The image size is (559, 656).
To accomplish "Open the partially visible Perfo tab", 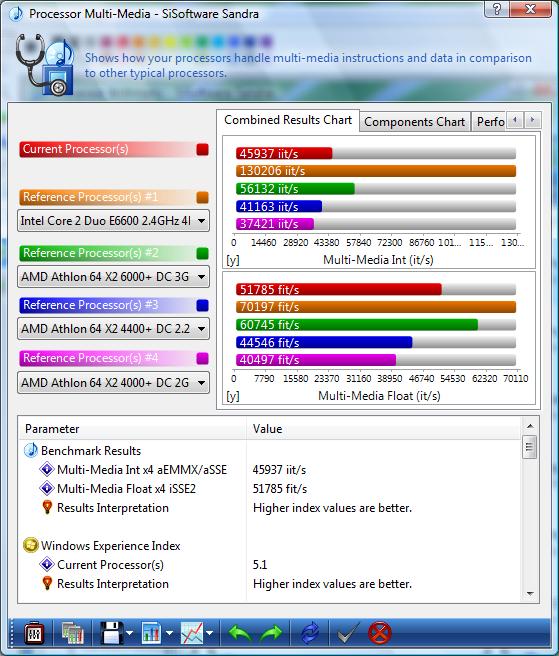I will point(489,122).
